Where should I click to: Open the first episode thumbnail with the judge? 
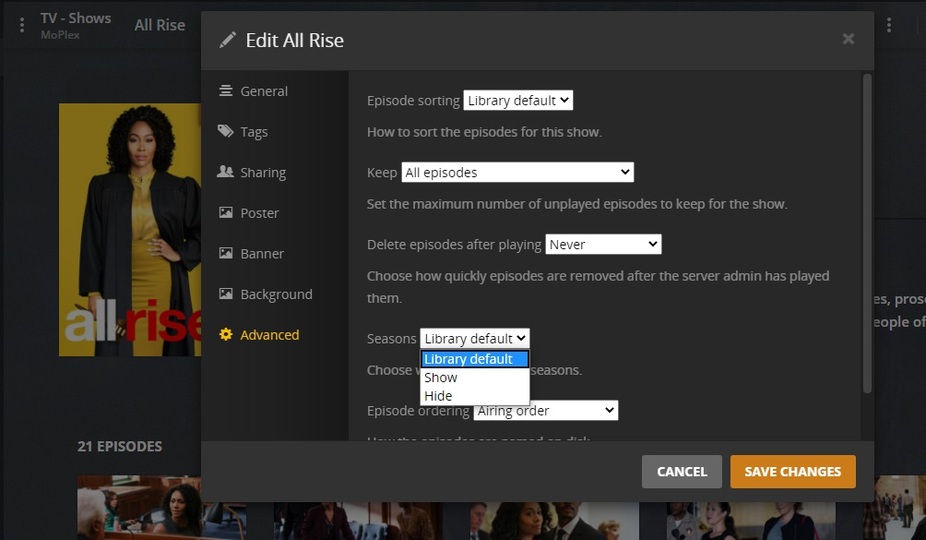162,508
